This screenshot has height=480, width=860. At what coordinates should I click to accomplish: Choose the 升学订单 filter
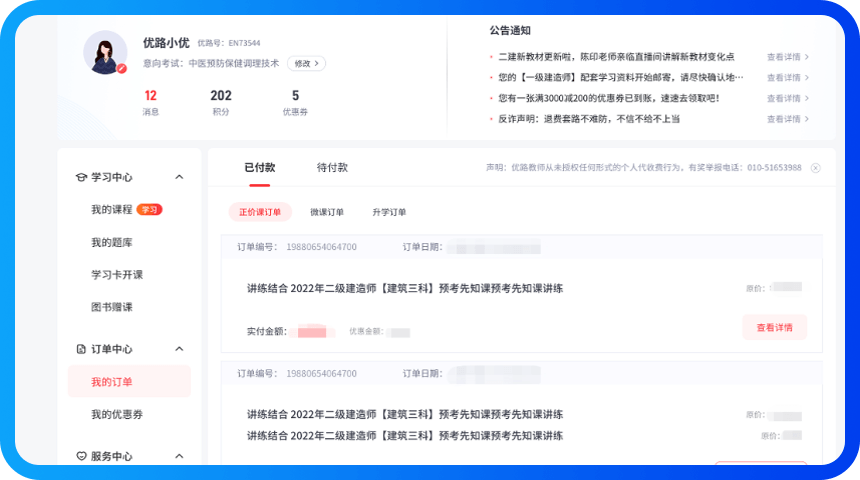(x=389, y=212)
